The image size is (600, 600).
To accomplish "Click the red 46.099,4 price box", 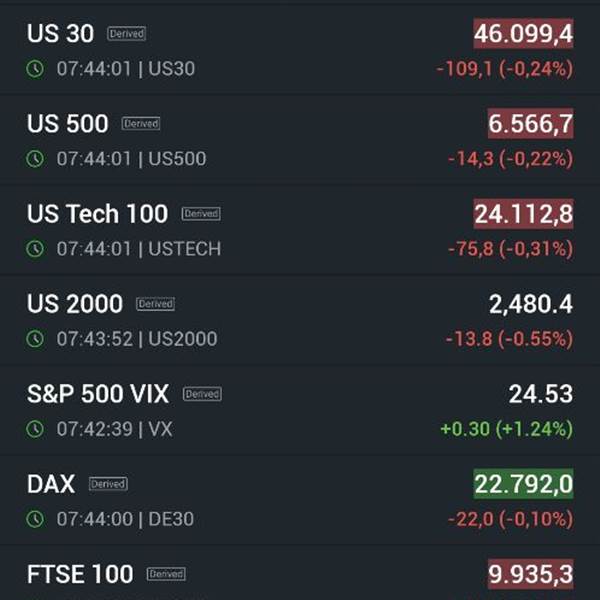I will 523,34.
